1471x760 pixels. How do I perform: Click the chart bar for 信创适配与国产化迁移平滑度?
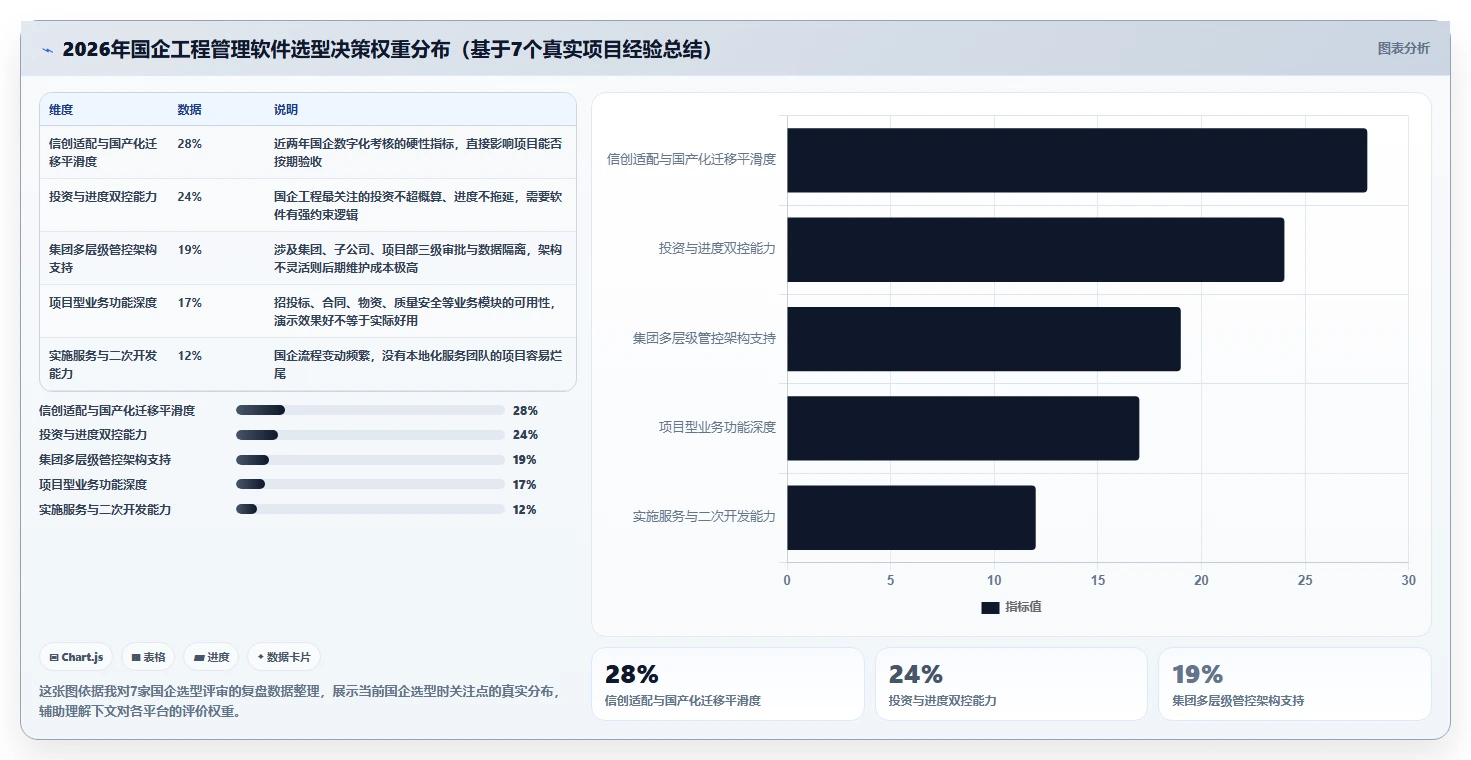1077,160
